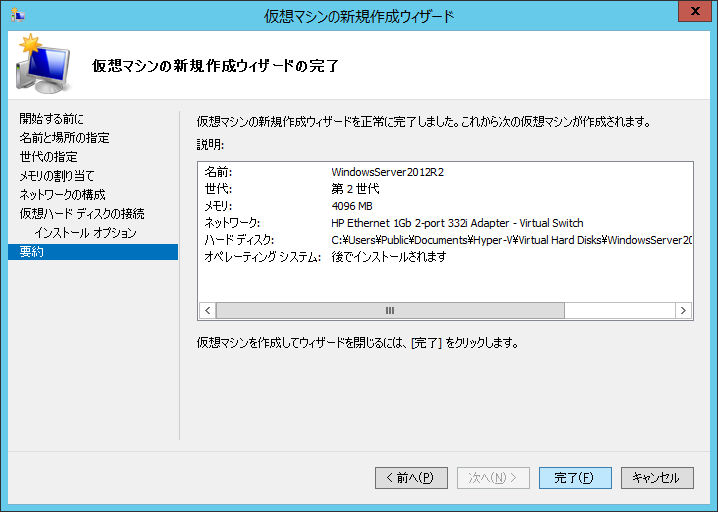The image size is (718, 512).
Task: Select the 名前と場所の指定 step
Action: [x=65, y=138]
